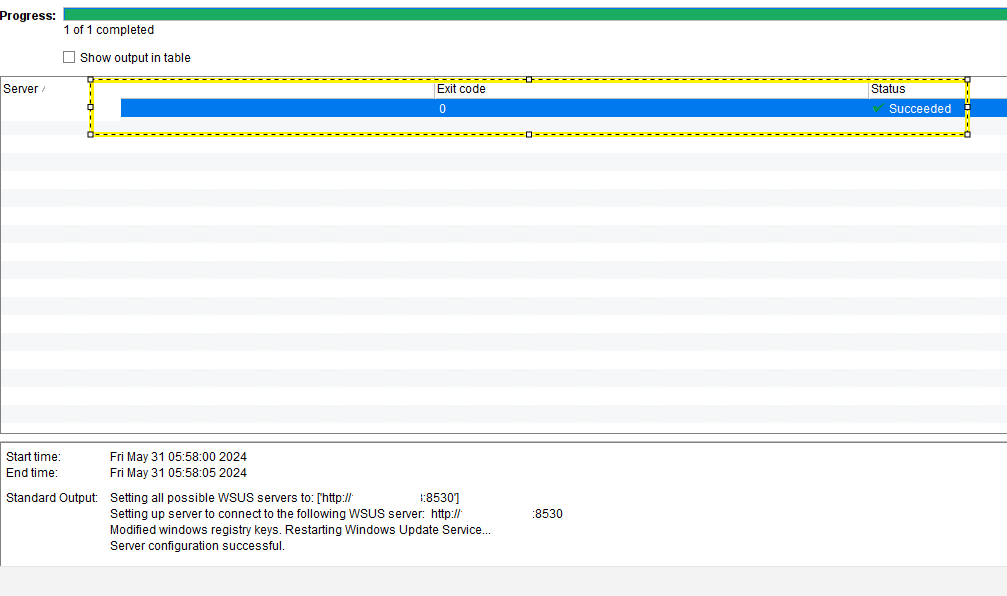The image size is (1007, 596).
Task: Click the green Succeeded checkmark icon
Action: tap(878, 108)
